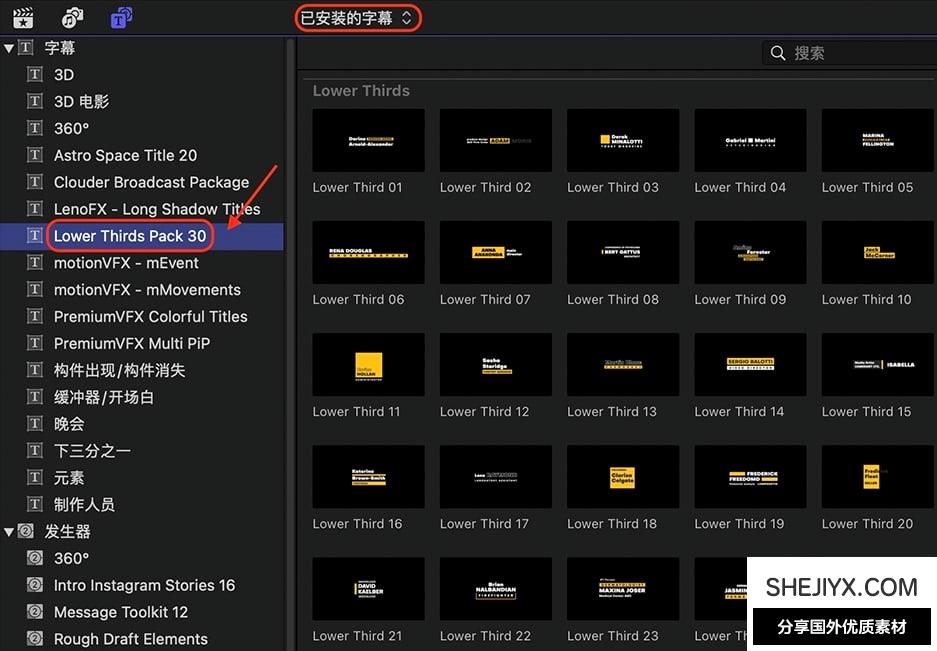The image size is (937, 651).
Task: Click the generator icon beside Message Toolkit 12
Action: point(35,612)
